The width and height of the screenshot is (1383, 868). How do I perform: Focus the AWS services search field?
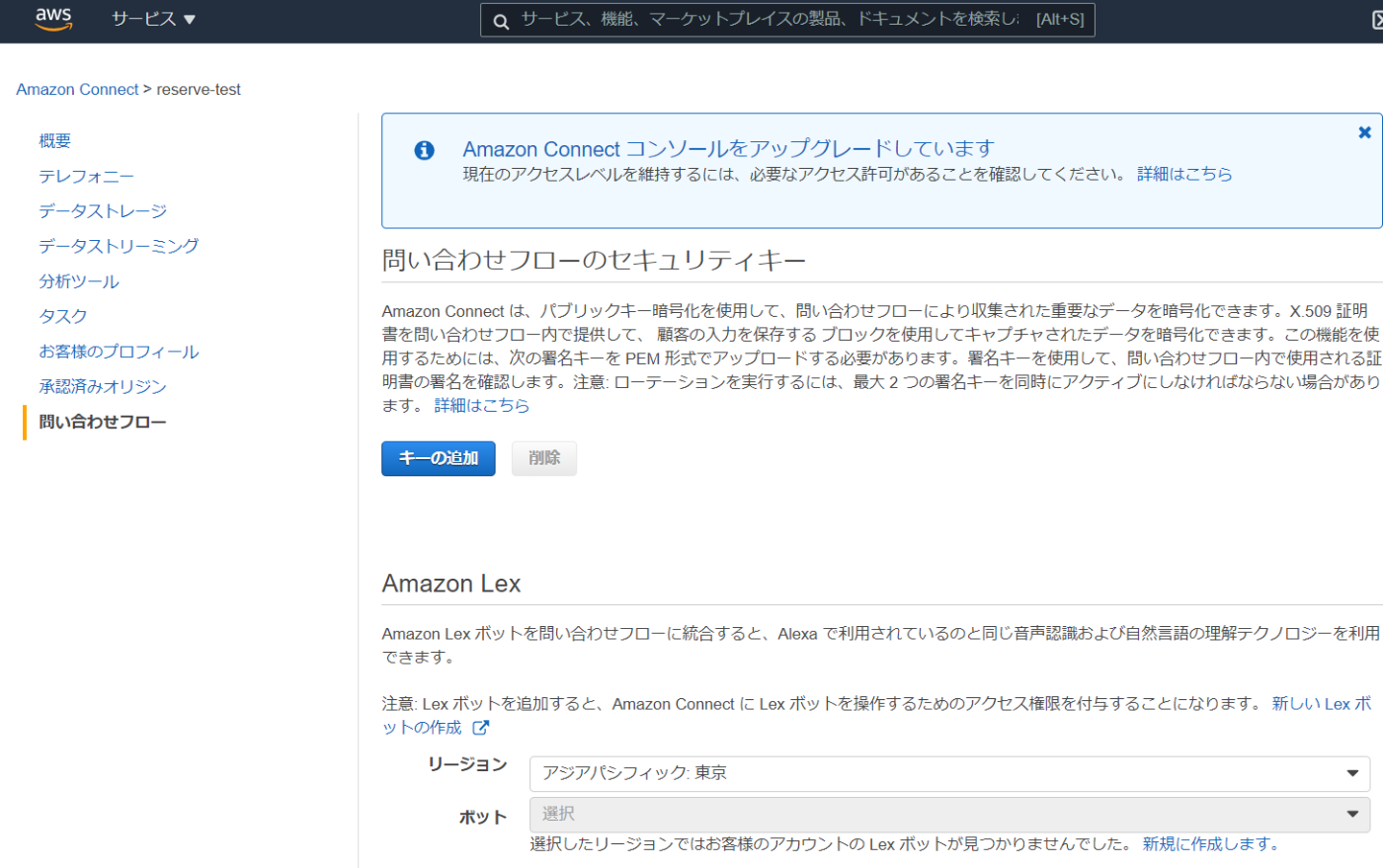click(787, 20)
